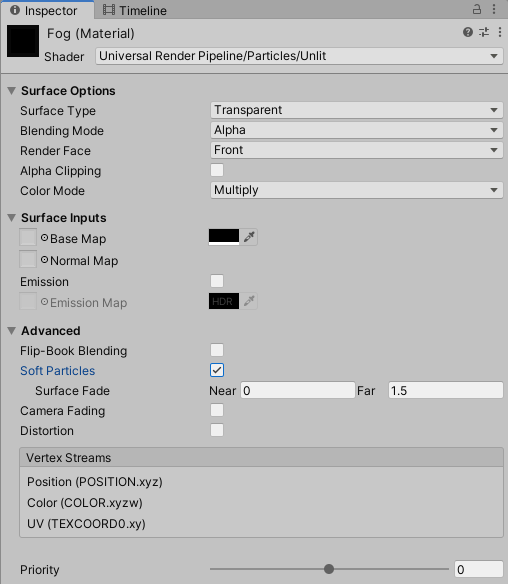The height and width of the screenshot is (584, 508).
Task: Open the Base Map texture picker circle
Action: tap(44, 238)
